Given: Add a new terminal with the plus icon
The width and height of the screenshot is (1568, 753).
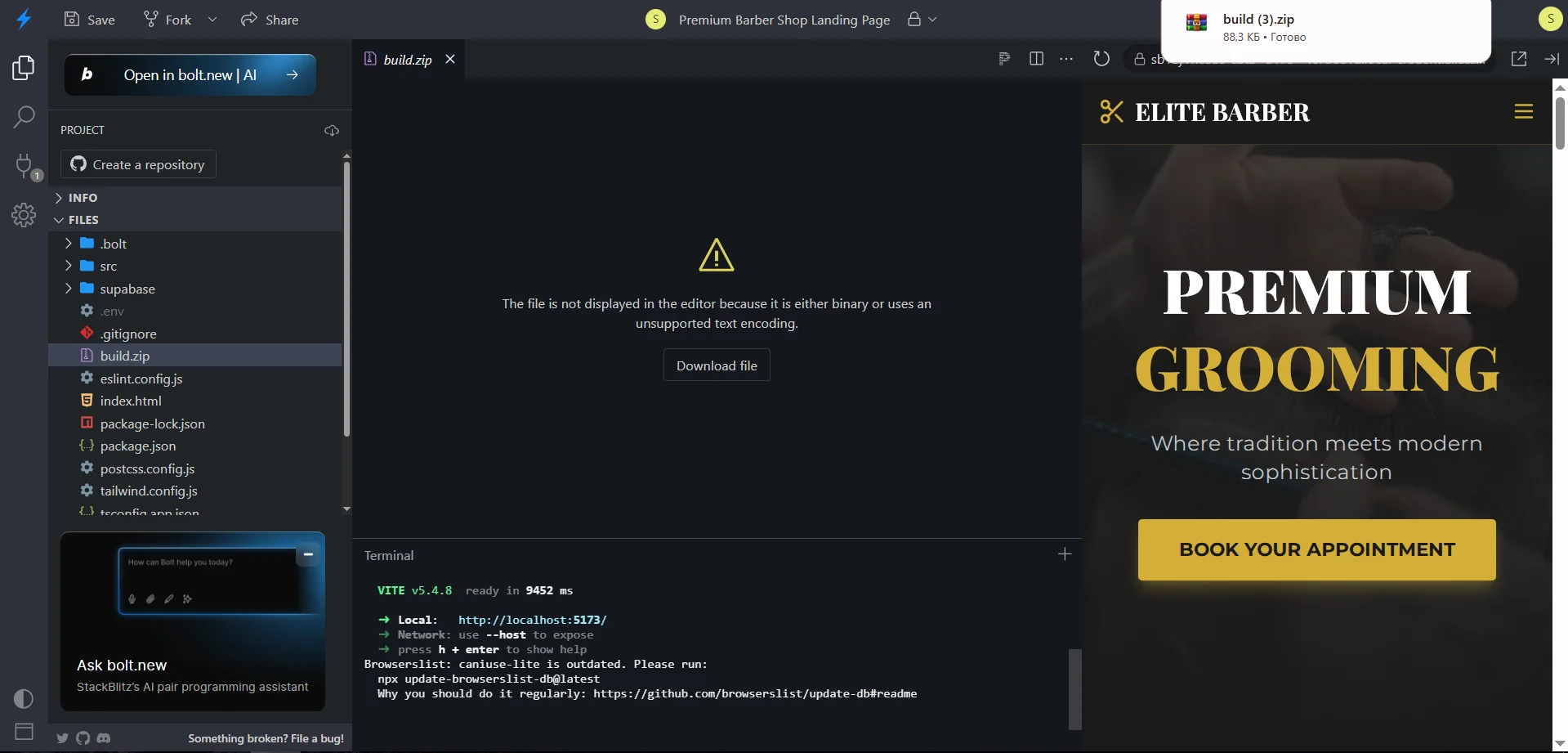Looking at the screenshot, I should (1065, 554).
